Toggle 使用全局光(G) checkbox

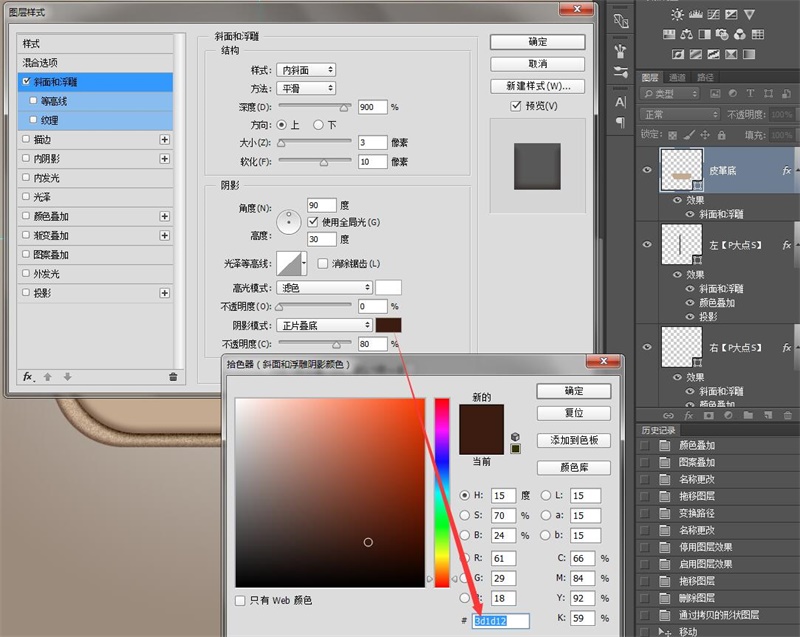(313, 222)
